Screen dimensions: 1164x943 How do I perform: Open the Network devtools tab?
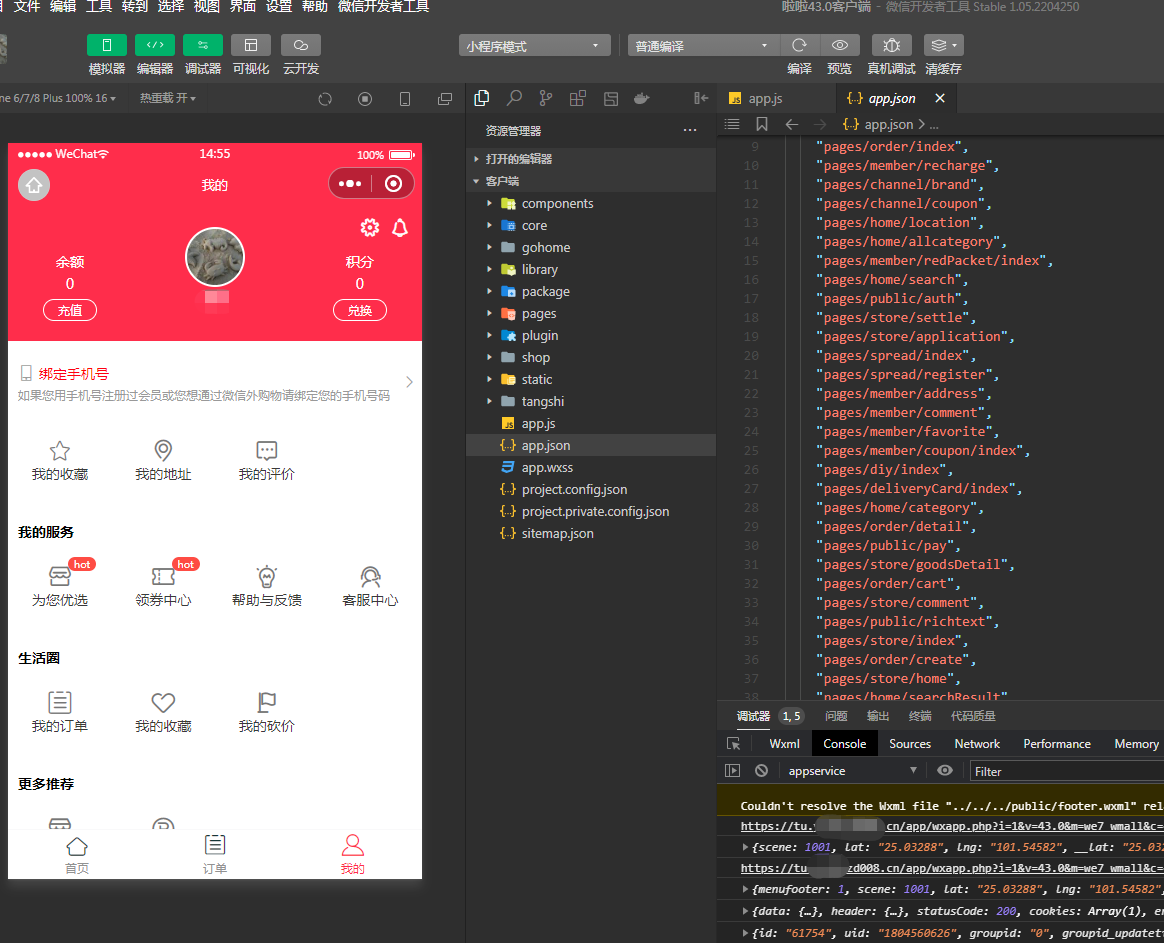coord(977,743)
